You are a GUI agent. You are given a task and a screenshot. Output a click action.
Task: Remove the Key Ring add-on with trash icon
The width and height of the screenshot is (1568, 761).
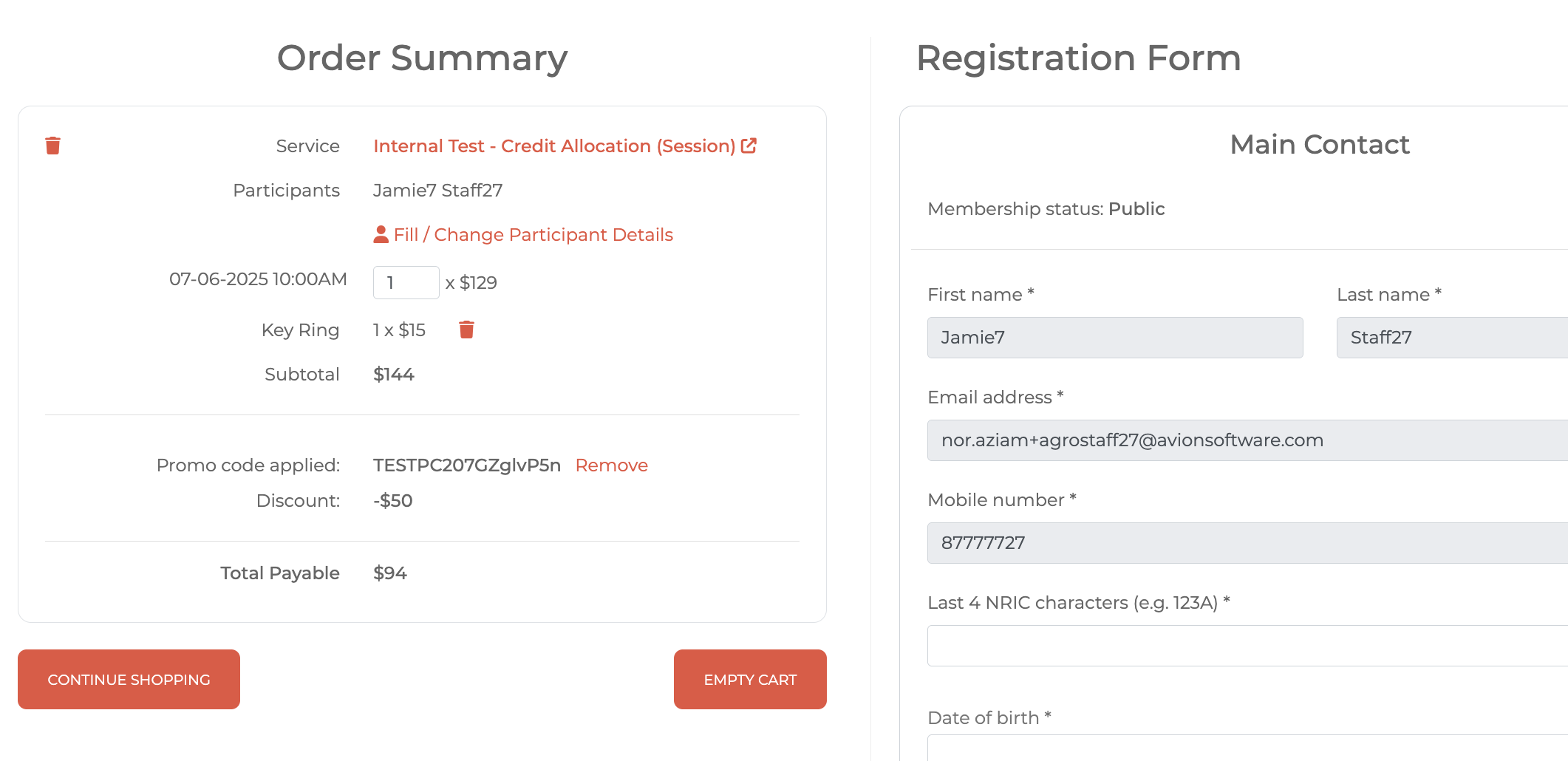click(466, 330)
